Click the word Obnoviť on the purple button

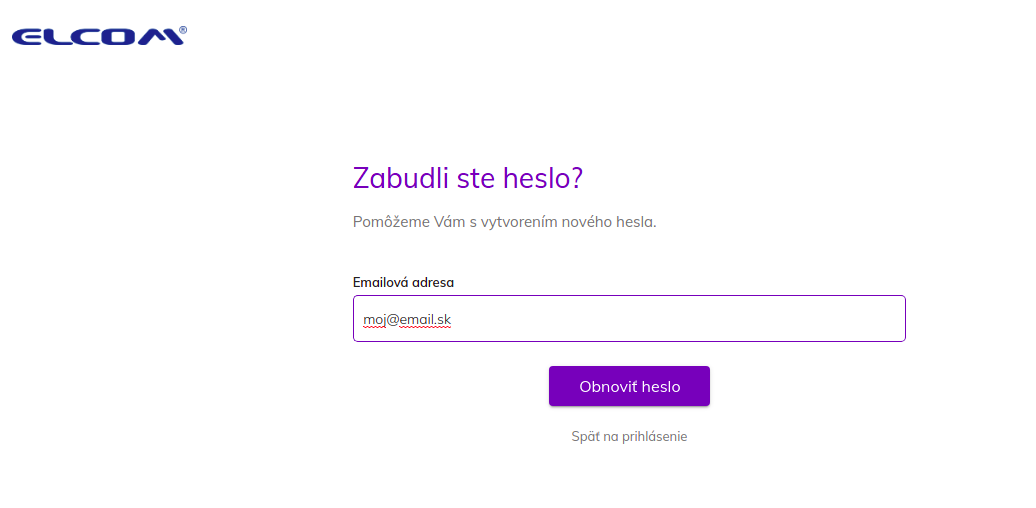click(607, 386)
